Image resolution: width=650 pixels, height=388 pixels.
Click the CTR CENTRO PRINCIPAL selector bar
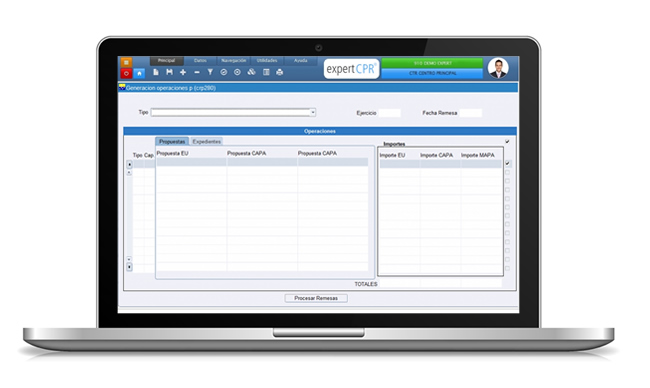pyautogui.click(x=432, y=73)
